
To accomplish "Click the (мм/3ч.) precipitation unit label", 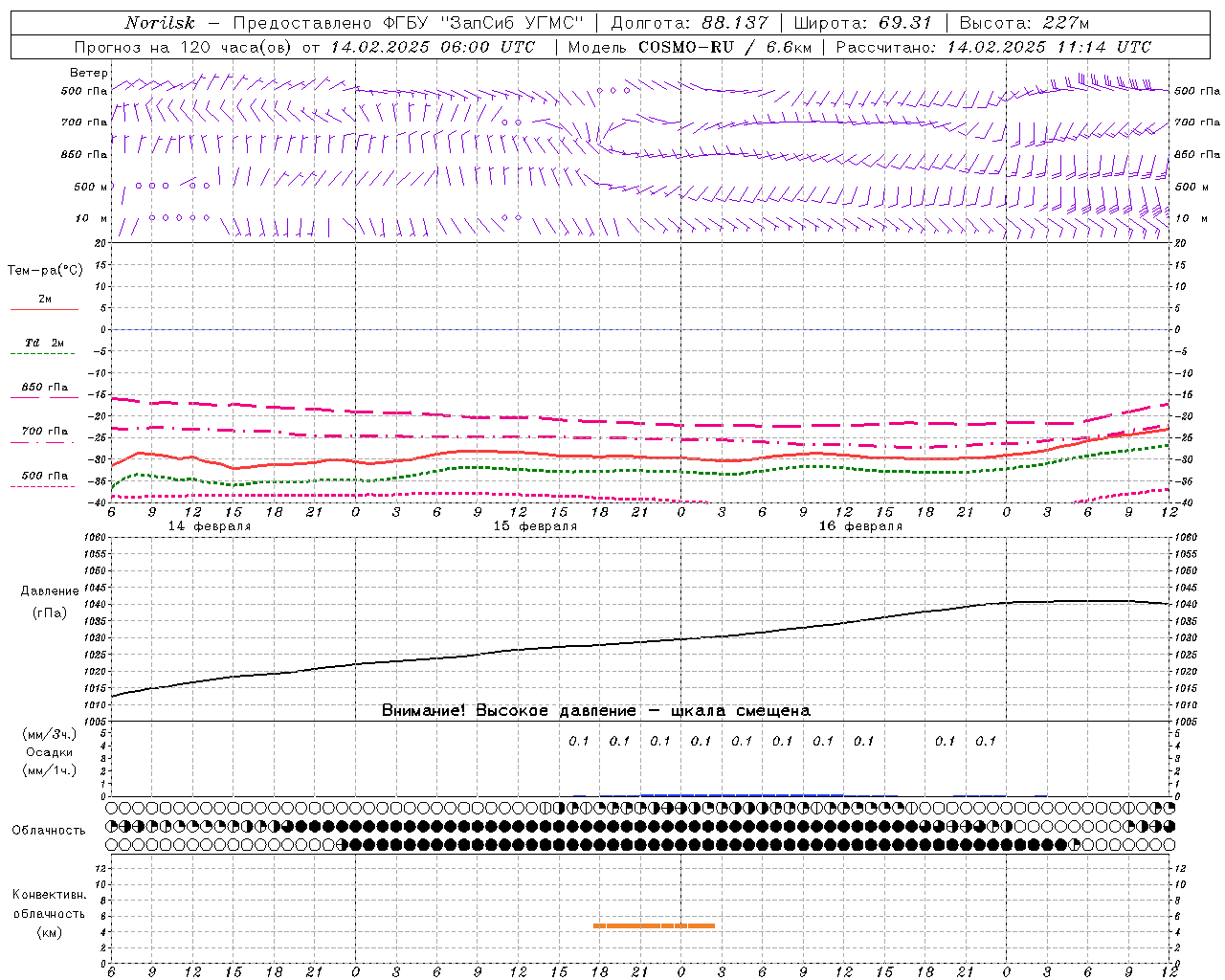I will [x=50, y=734].
